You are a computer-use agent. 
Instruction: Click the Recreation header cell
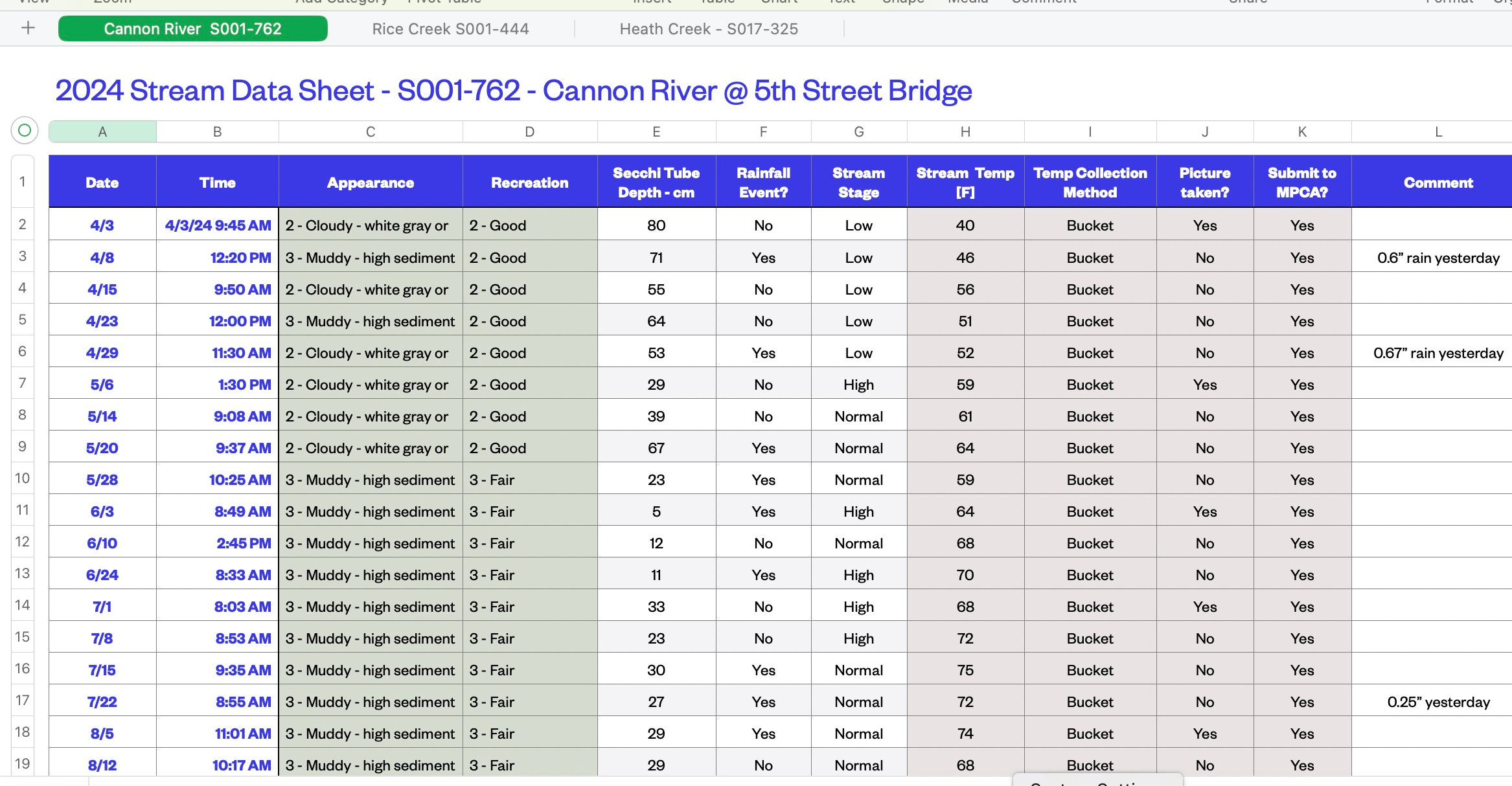pyautogui.click(x=530, y=182)
